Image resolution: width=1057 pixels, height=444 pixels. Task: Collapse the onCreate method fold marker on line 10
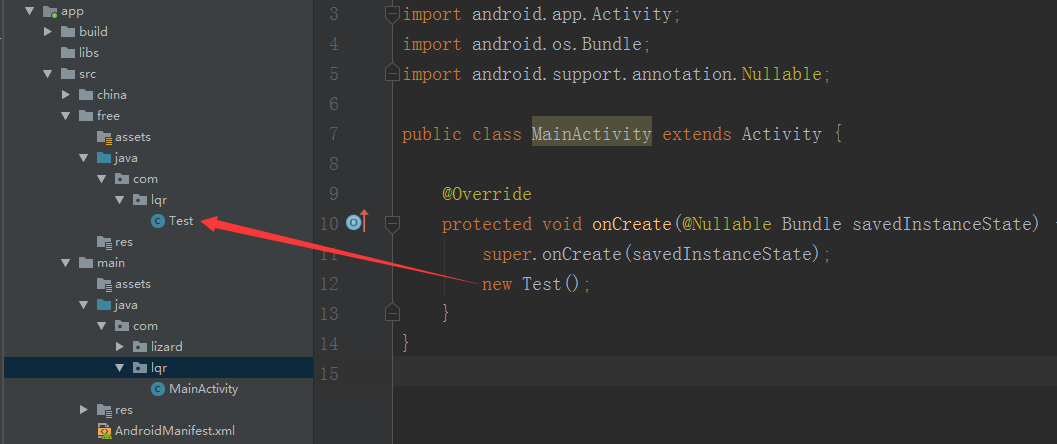(x=392, y=223)
